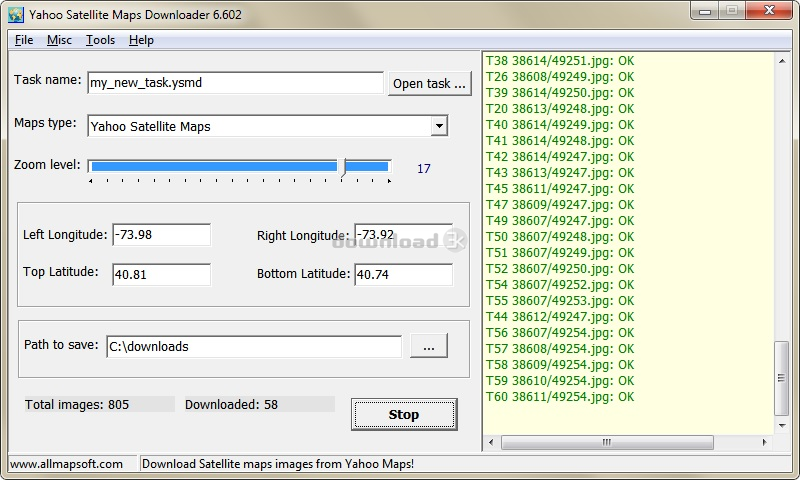Select log line T60 38611/49254.jpg
The width and height of the screenshot is (800, 480).
[560, 396]
